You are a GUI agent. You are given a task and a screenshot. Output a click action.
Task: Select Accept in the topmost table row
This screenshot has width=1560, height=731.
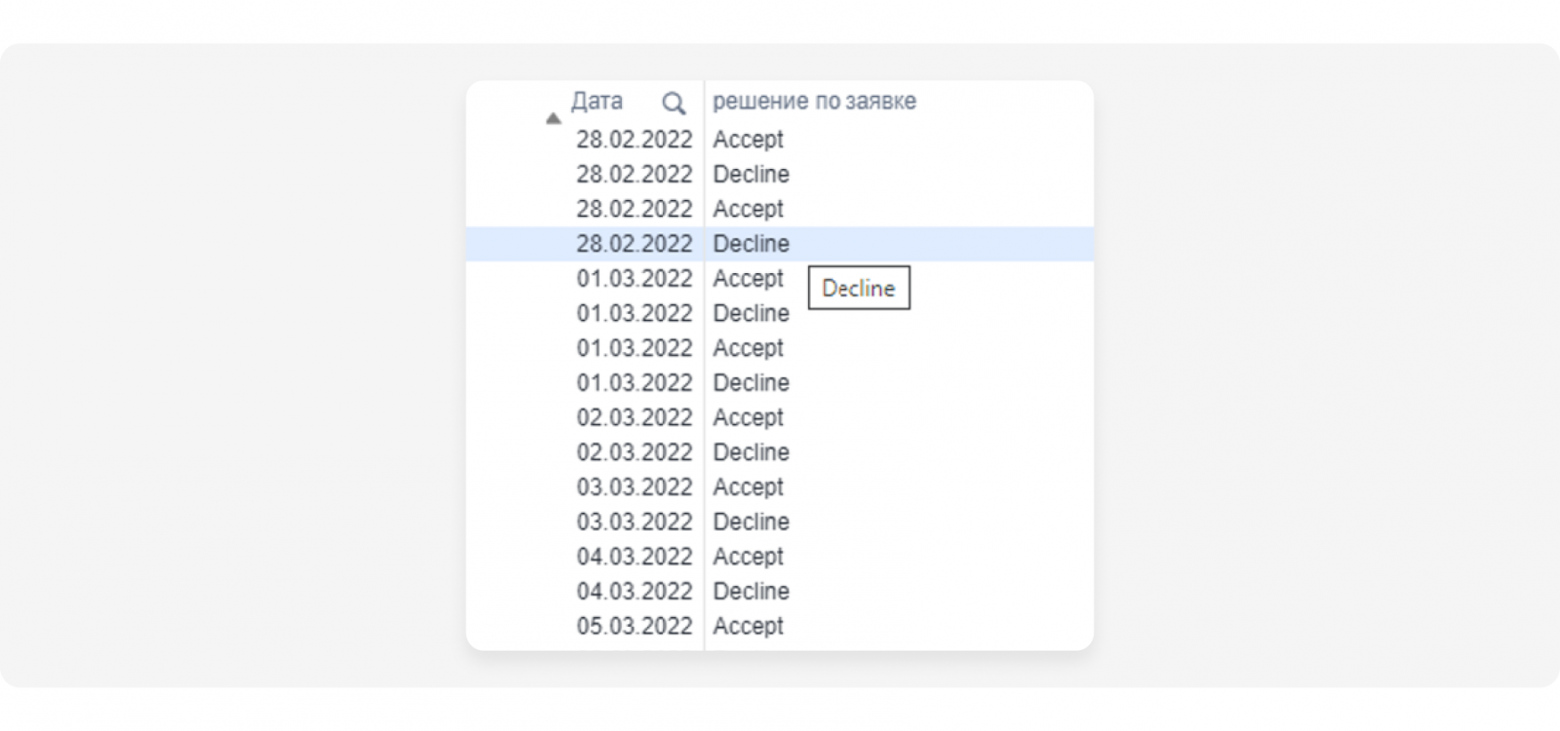[x=748, y=139]
